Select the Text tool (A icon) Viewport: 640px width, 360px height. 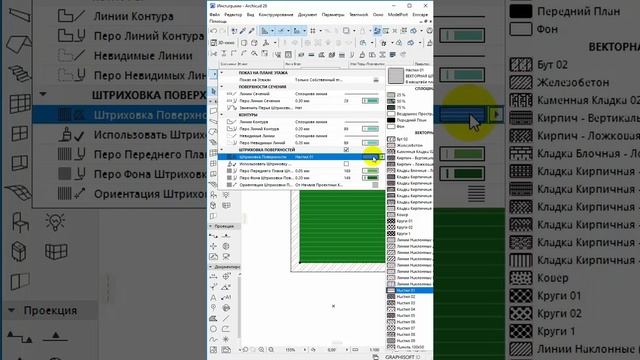(213, 298)
